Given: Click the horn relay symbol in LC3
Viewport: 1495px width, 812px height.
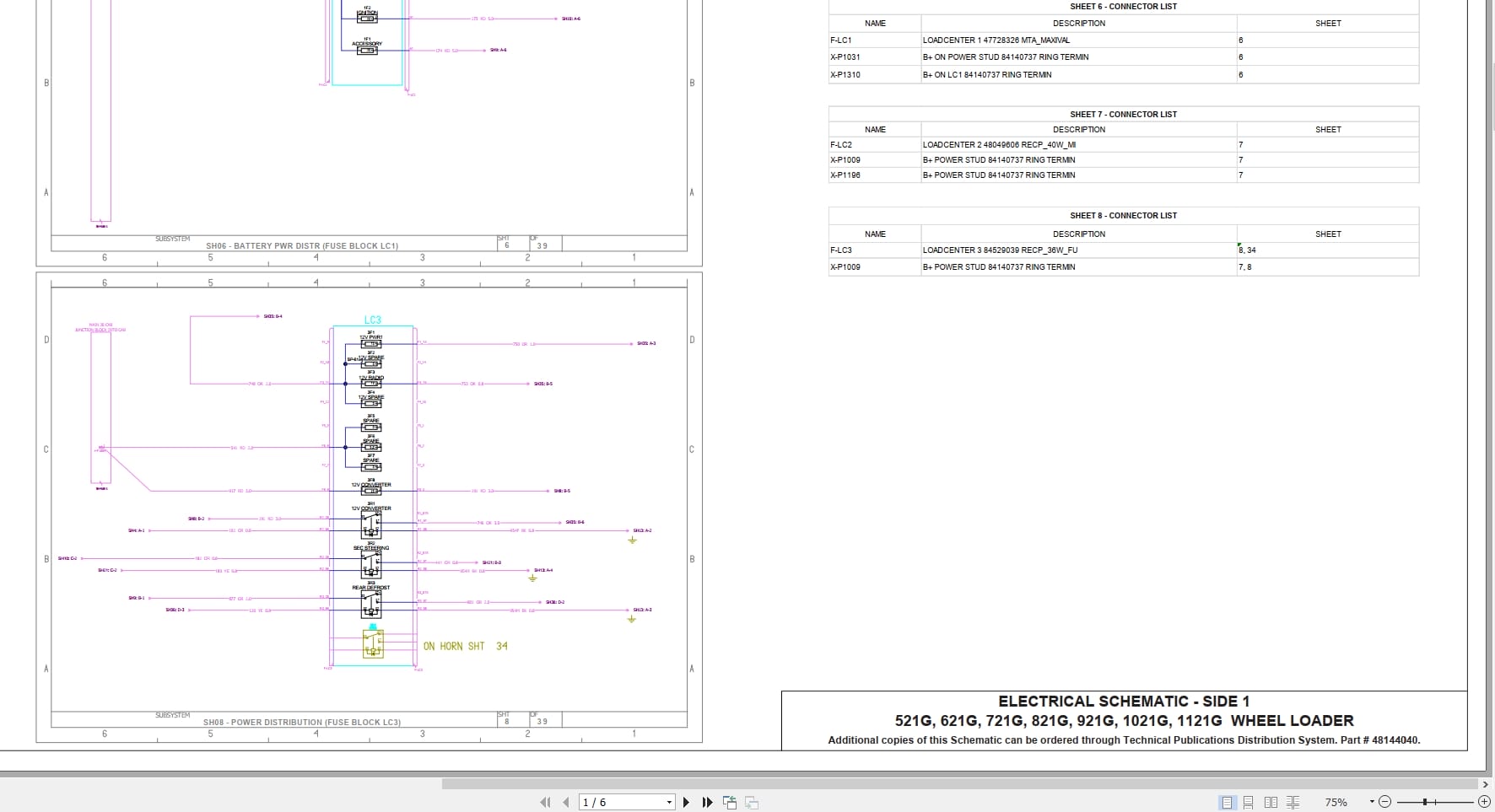Looking at the screenshot, I should tap(373, 644).
